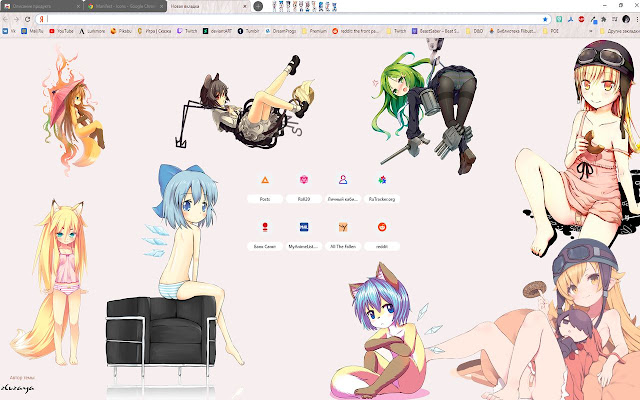This screenshot has width=640, height=400.
Task: Open the RuTracker.org shortcut with the colorful icon
Action: click(x=382, y=180)
